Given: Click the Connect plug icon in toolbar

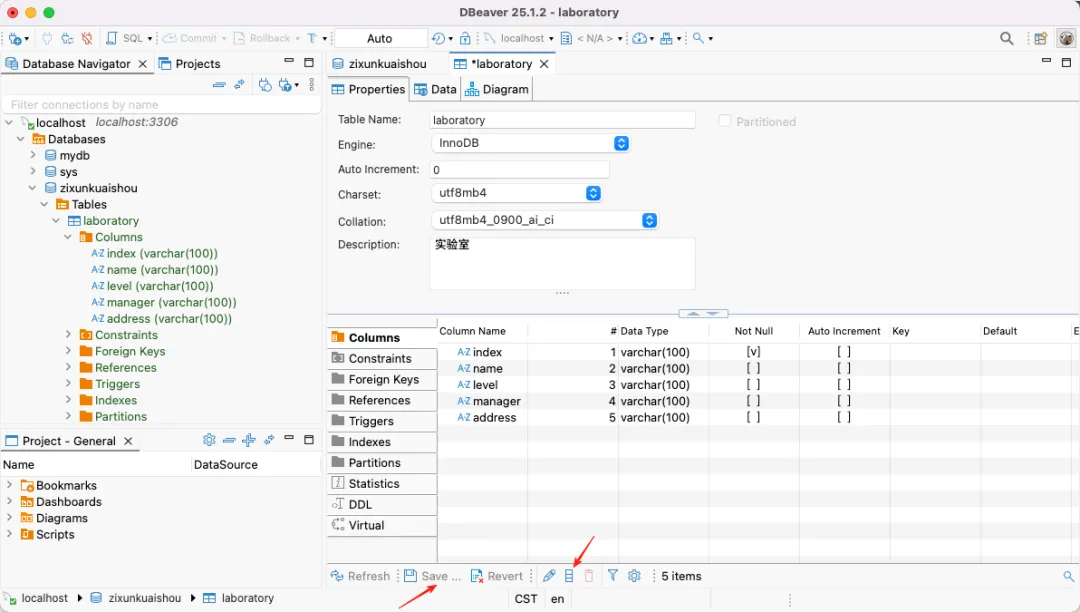Looking at the screenshot, I should pos(47,39).
